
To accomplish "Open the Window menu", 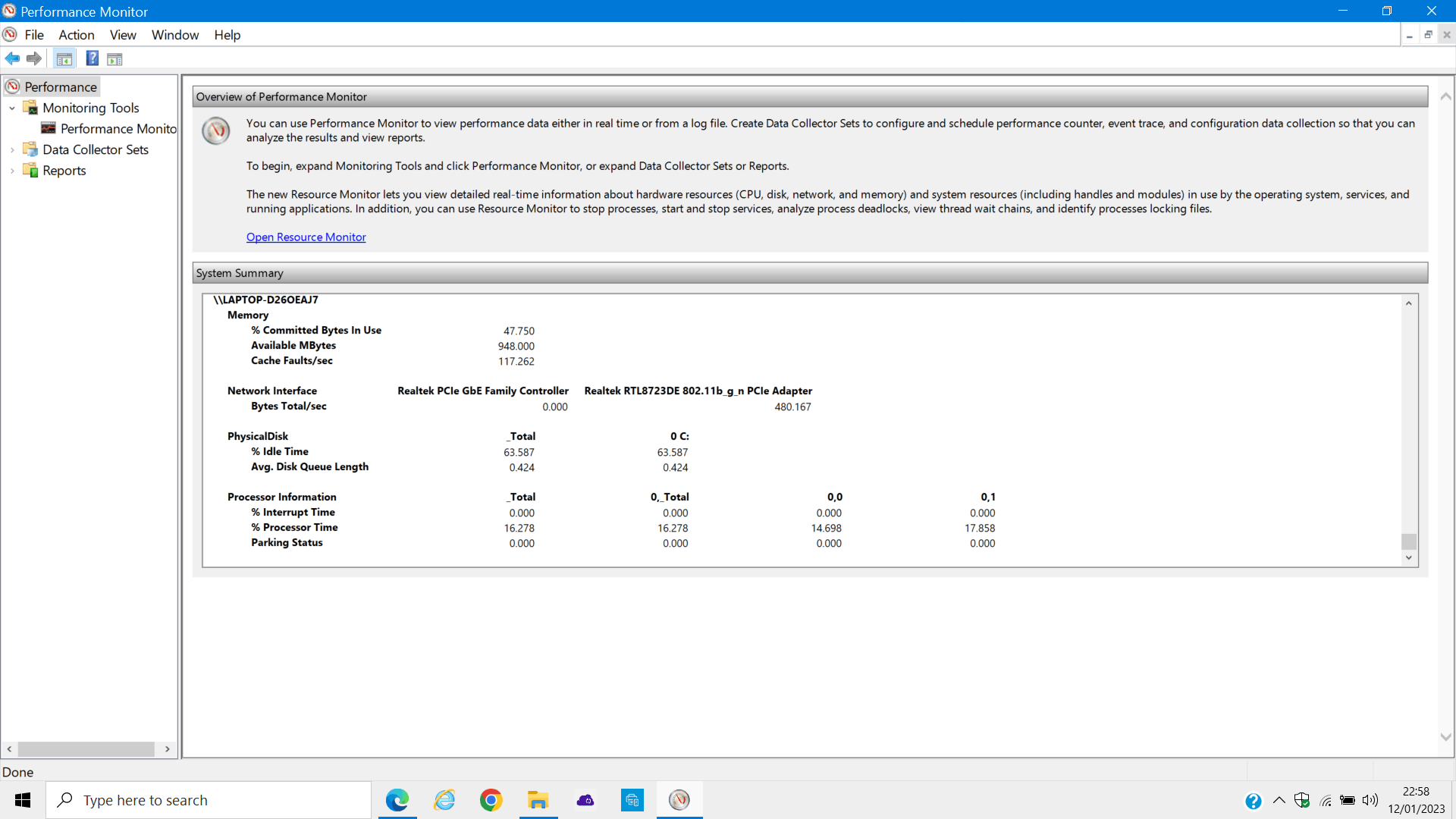I will (x=175, y=35).
